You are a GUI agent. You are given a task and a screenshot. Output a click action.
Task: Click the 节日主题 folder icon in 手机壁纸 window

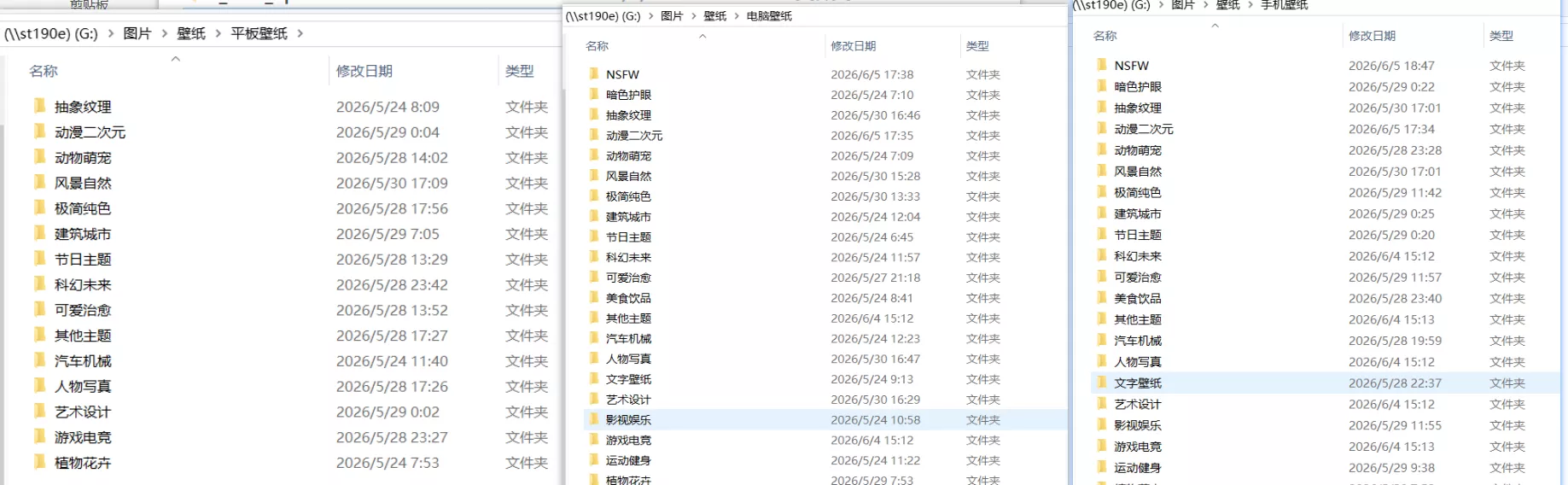1102,234
